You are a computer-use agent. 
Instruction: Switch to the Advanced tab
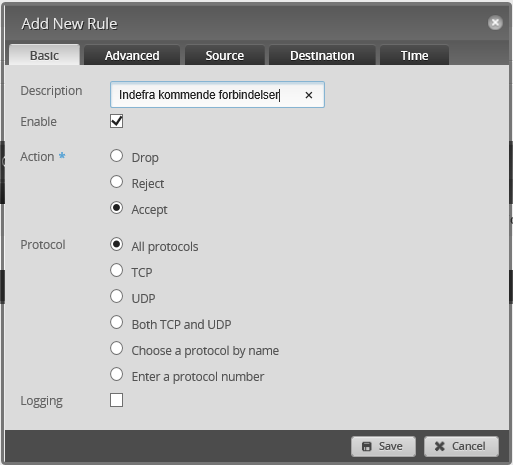[132, 55]
